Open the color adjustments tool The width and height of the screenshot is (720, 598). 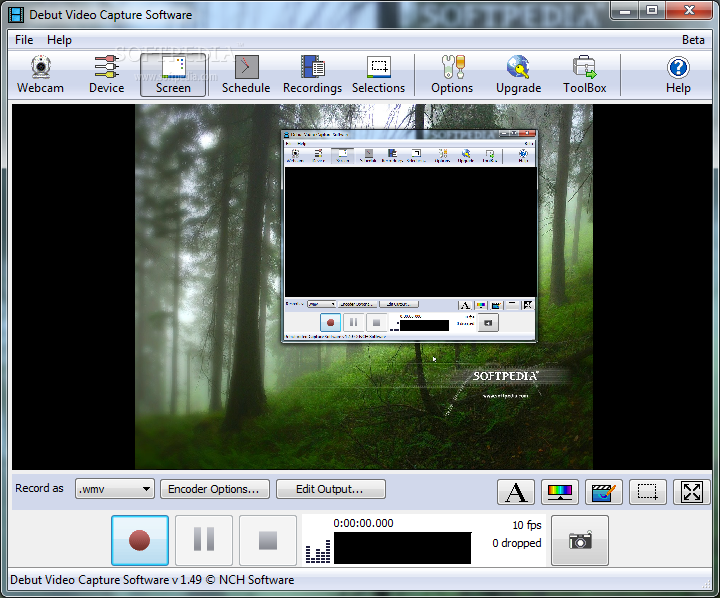pyautogui.click(x=560, y=492)
